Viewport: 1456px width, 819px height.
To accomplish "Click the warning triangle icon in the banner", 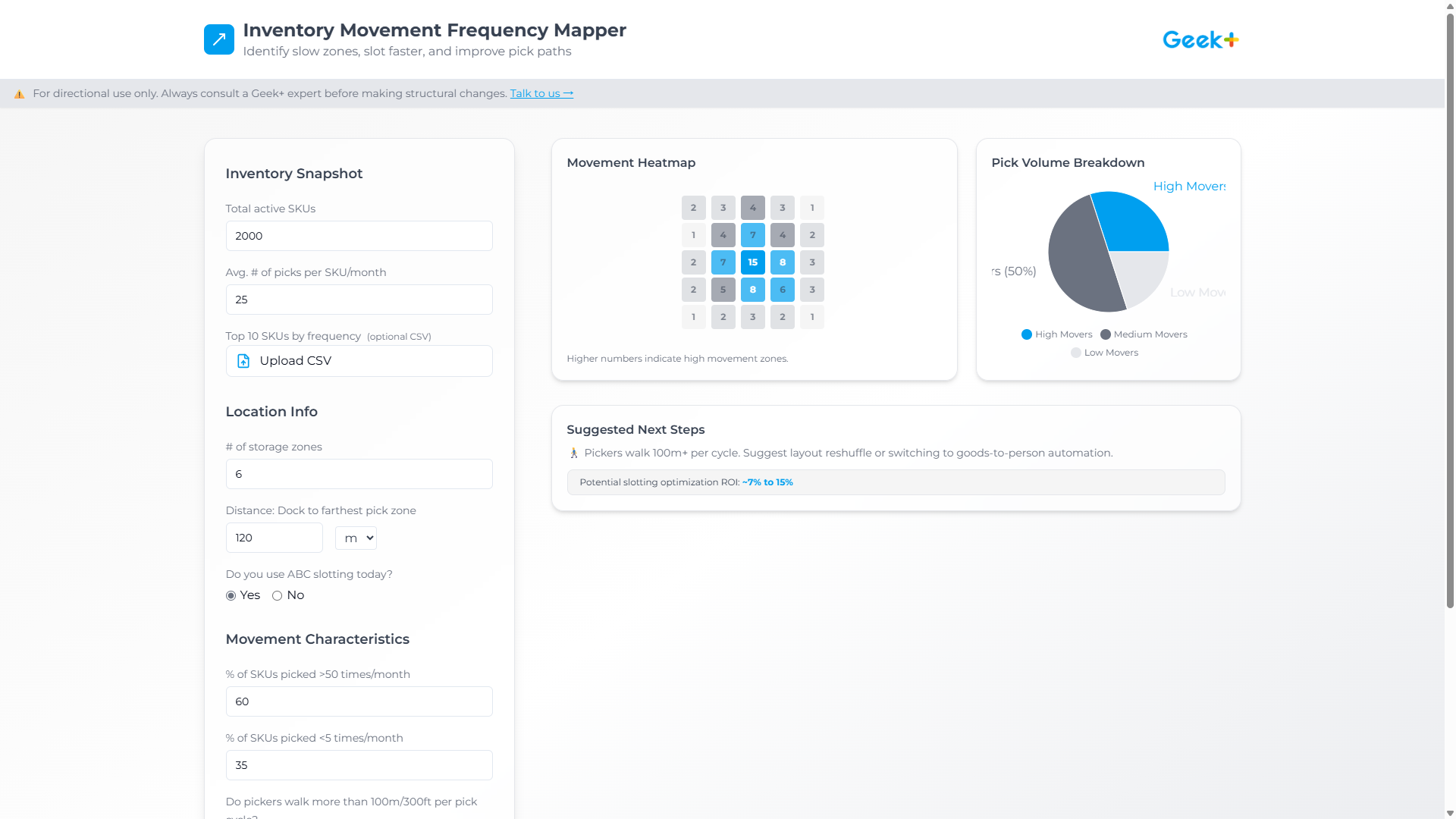I will [19, 94].
